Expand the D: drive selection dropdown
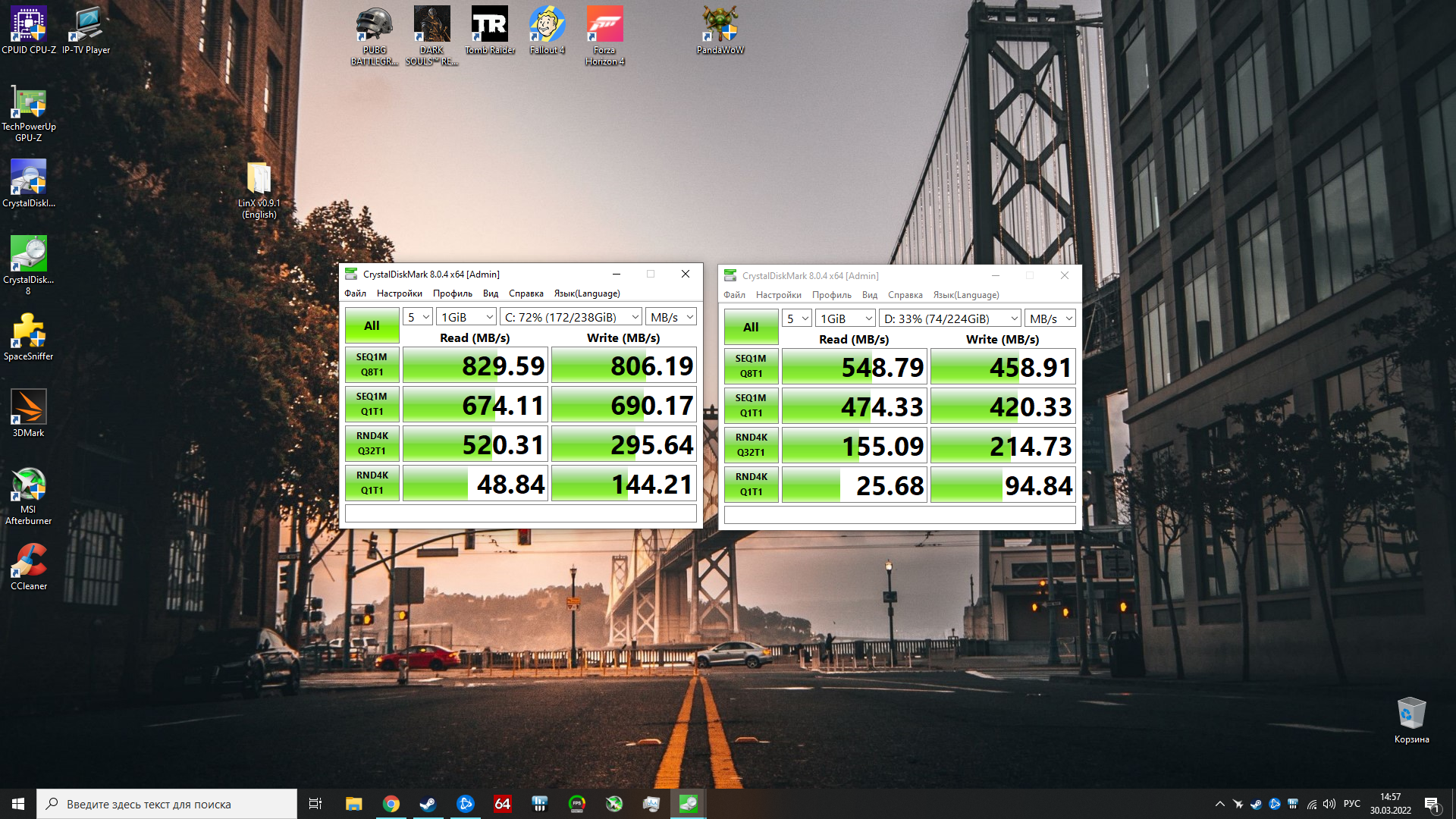 (x=951, y=318)
